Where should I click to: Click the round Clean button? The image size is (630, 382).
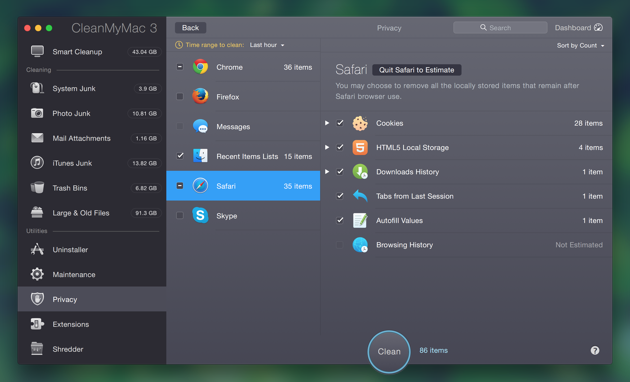pos(389,351)
